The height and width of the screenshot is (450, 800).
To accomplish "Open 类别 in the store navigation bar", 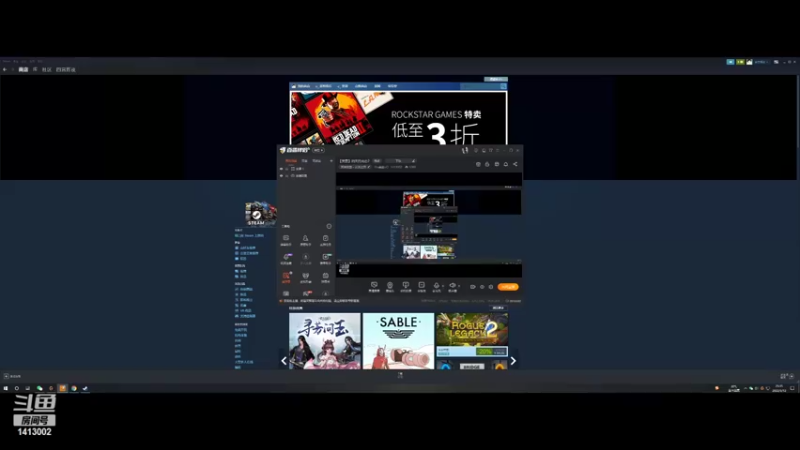I will [x=344, y=86].
